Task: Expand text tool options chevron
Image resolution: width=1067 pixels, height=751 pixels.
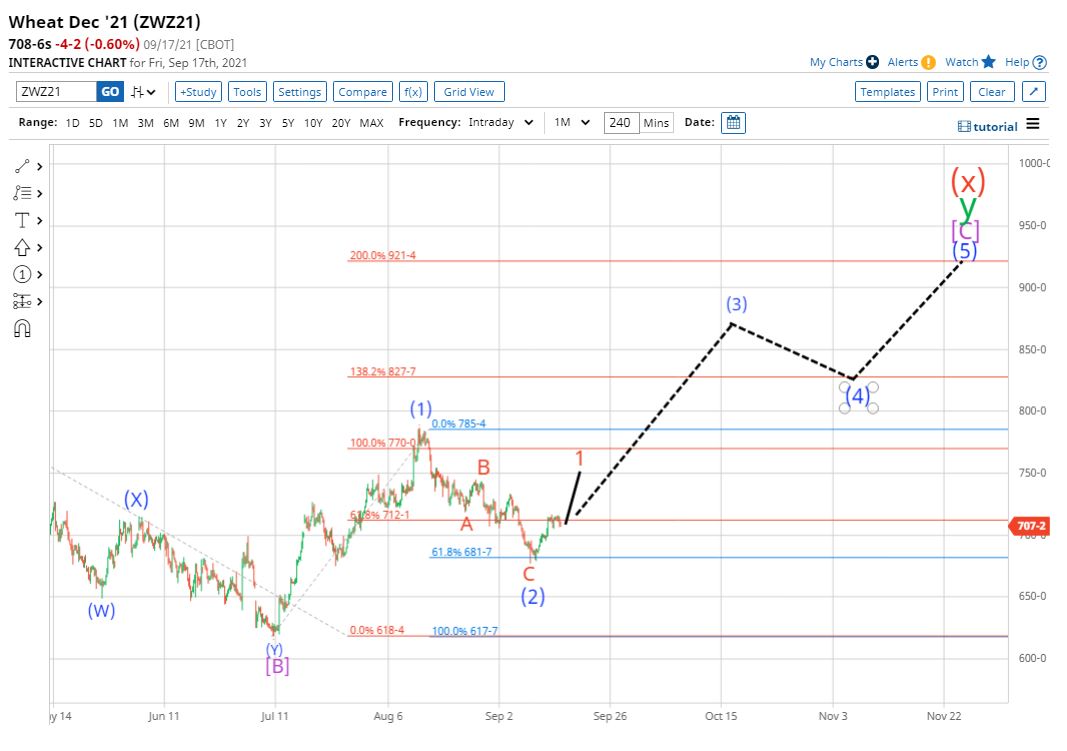Action: pos(39,220)
